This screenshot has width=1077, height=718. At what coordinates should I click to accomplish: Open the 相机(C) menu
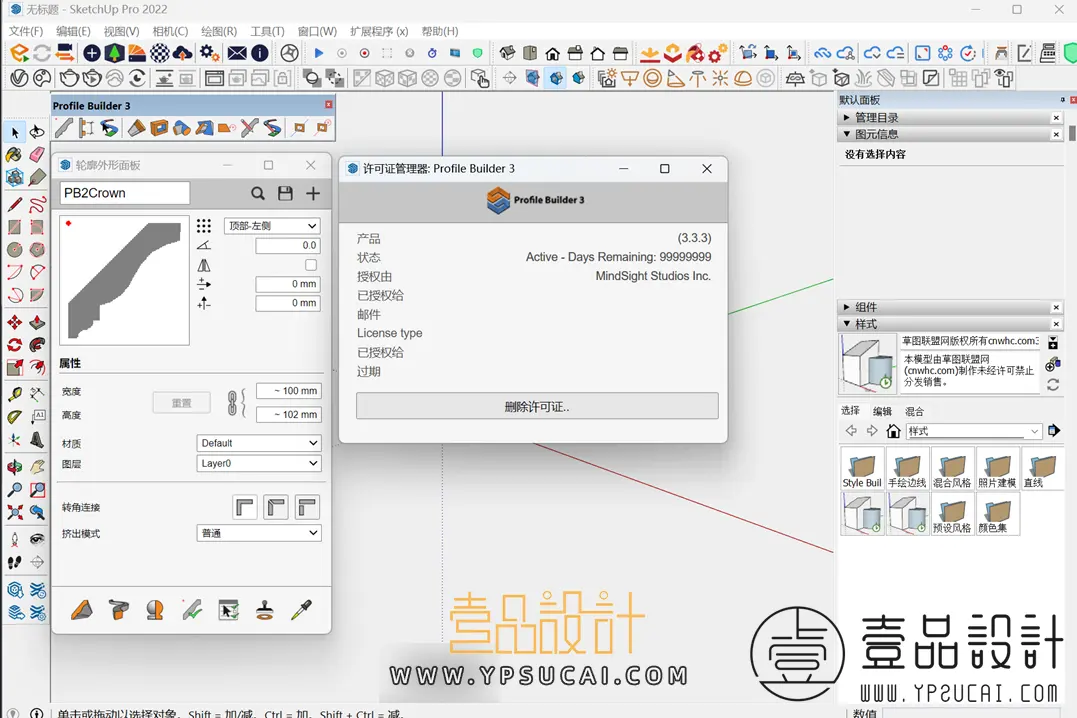pos(170,31)
